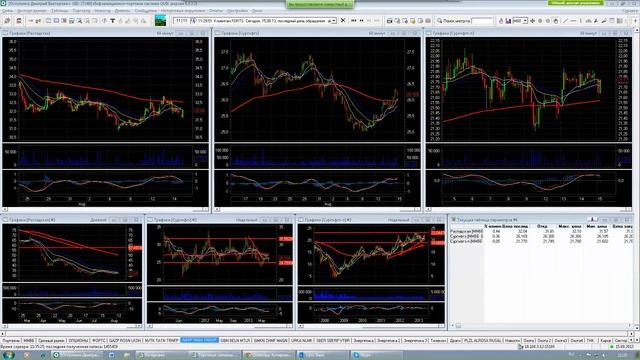Switch to the GAZP ROSN LKOH tab
The width and height of the screenshot is (640, 360).
(x=125, y=340)
